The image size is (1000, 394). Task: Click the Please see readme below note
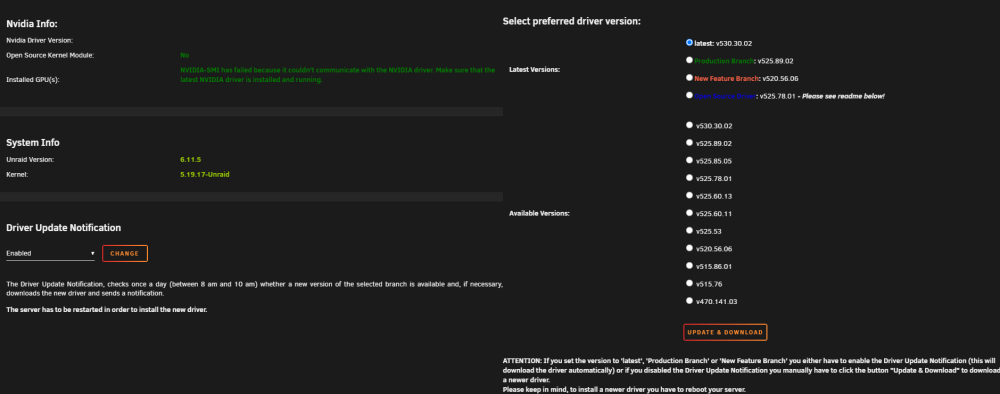tap(843, 96)
